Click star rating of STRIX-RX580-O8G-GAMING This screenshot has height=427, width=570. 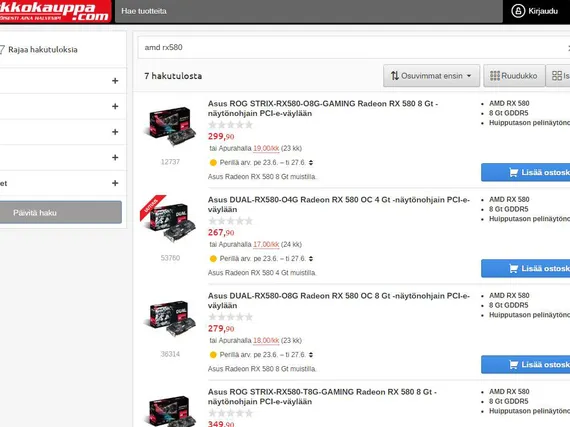pyautogui.click(x=230, y=125)
